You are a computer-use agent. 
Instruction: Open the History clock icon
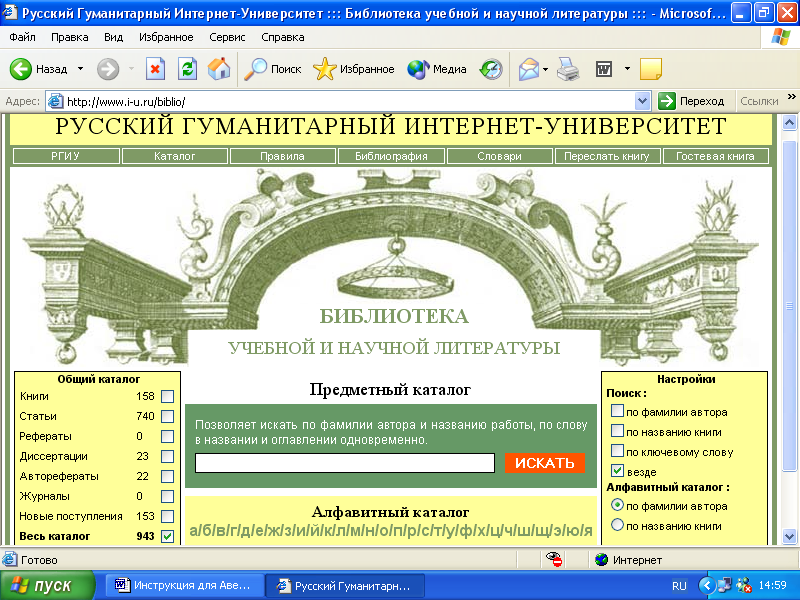[491, 69]
